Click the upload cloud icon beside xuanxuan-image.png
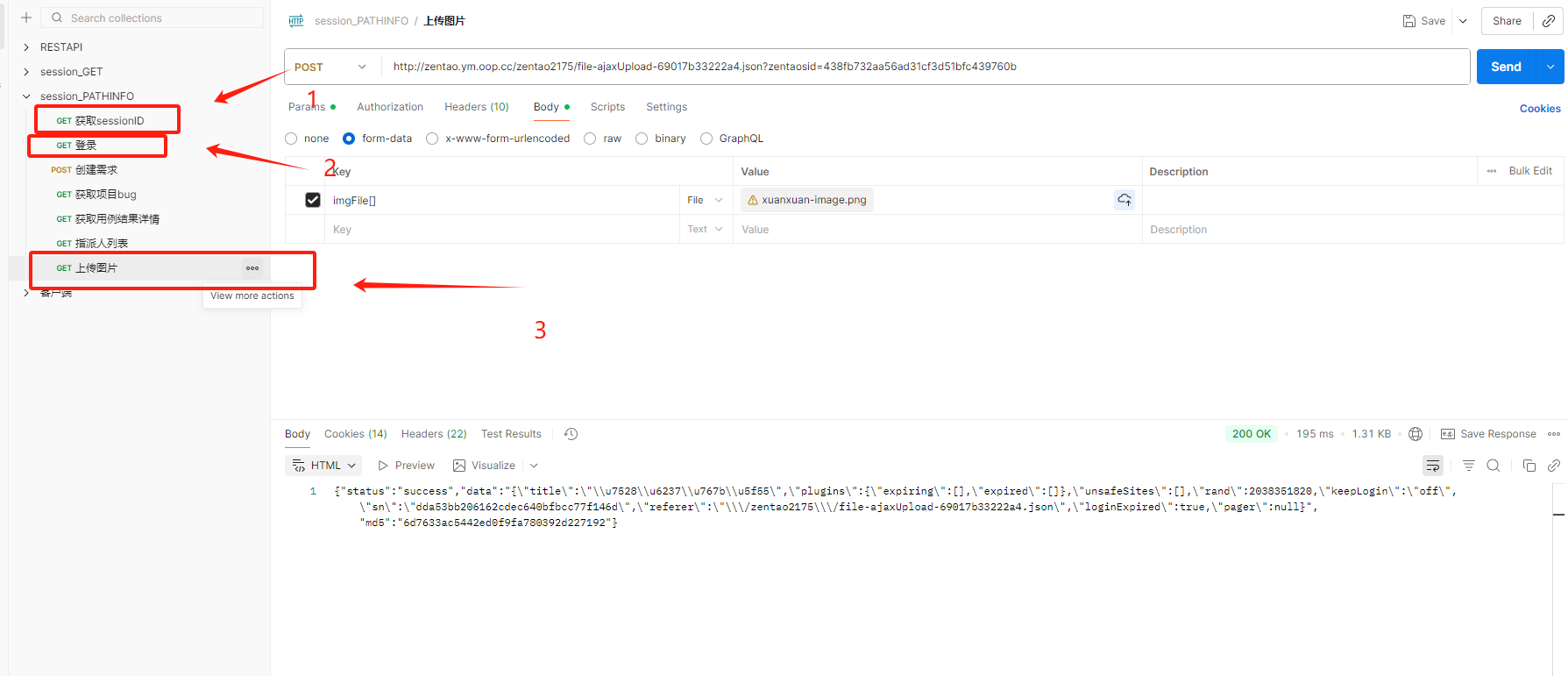 (1125, 200)
